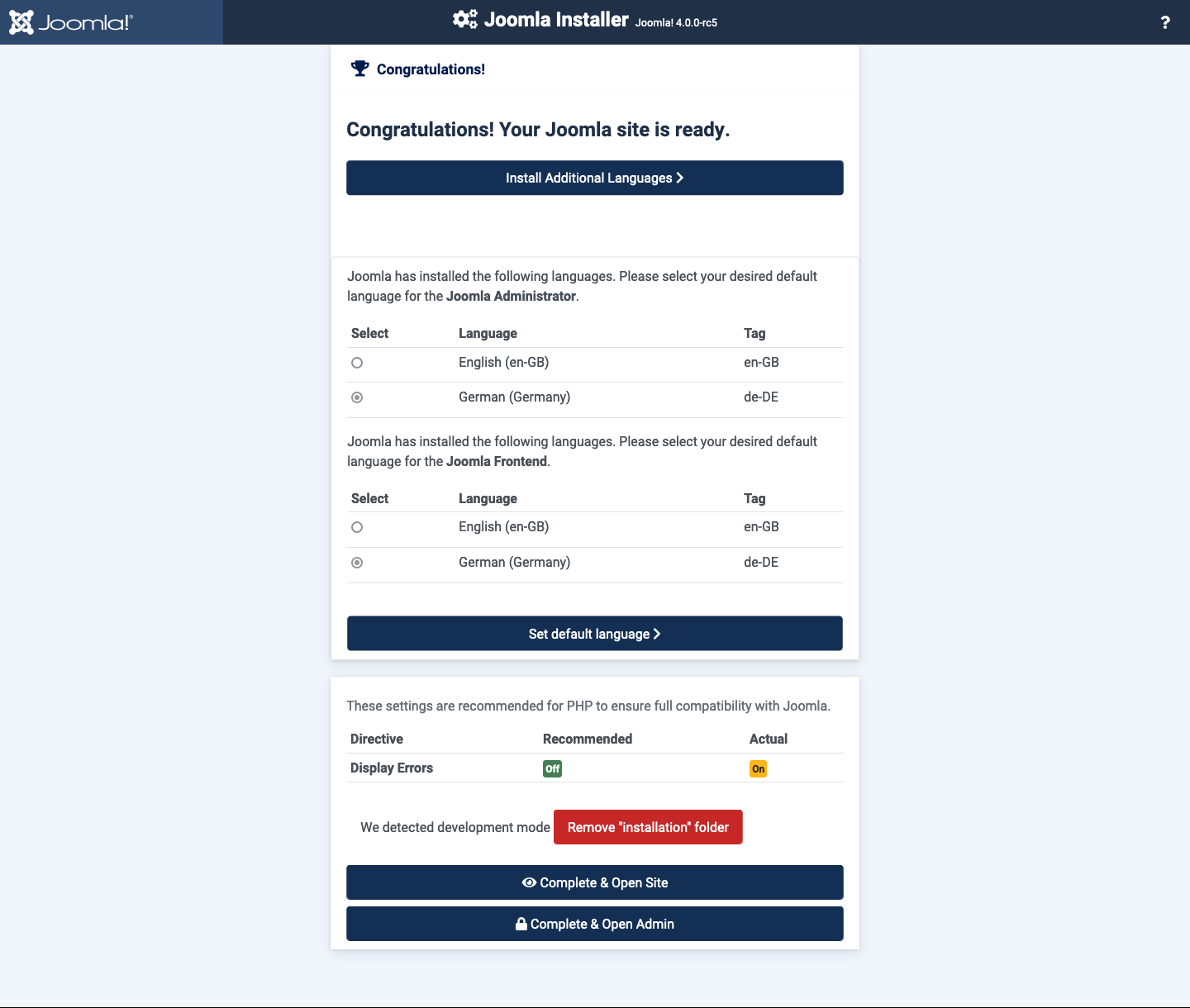Image resolution: width=1190 pixels, height=1008 pixels.
Task: Click "Congratulations!" panel title text
Action: coord(431,69)
